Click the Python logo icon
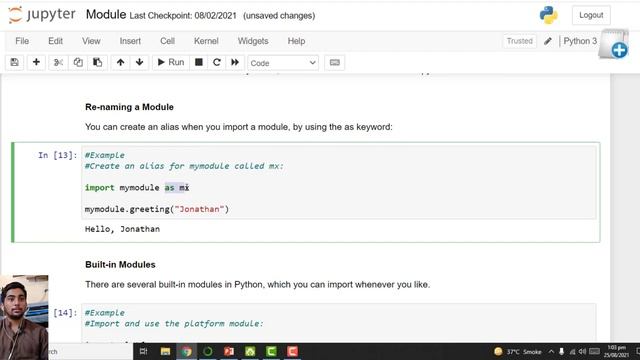 tap(549, 15)
